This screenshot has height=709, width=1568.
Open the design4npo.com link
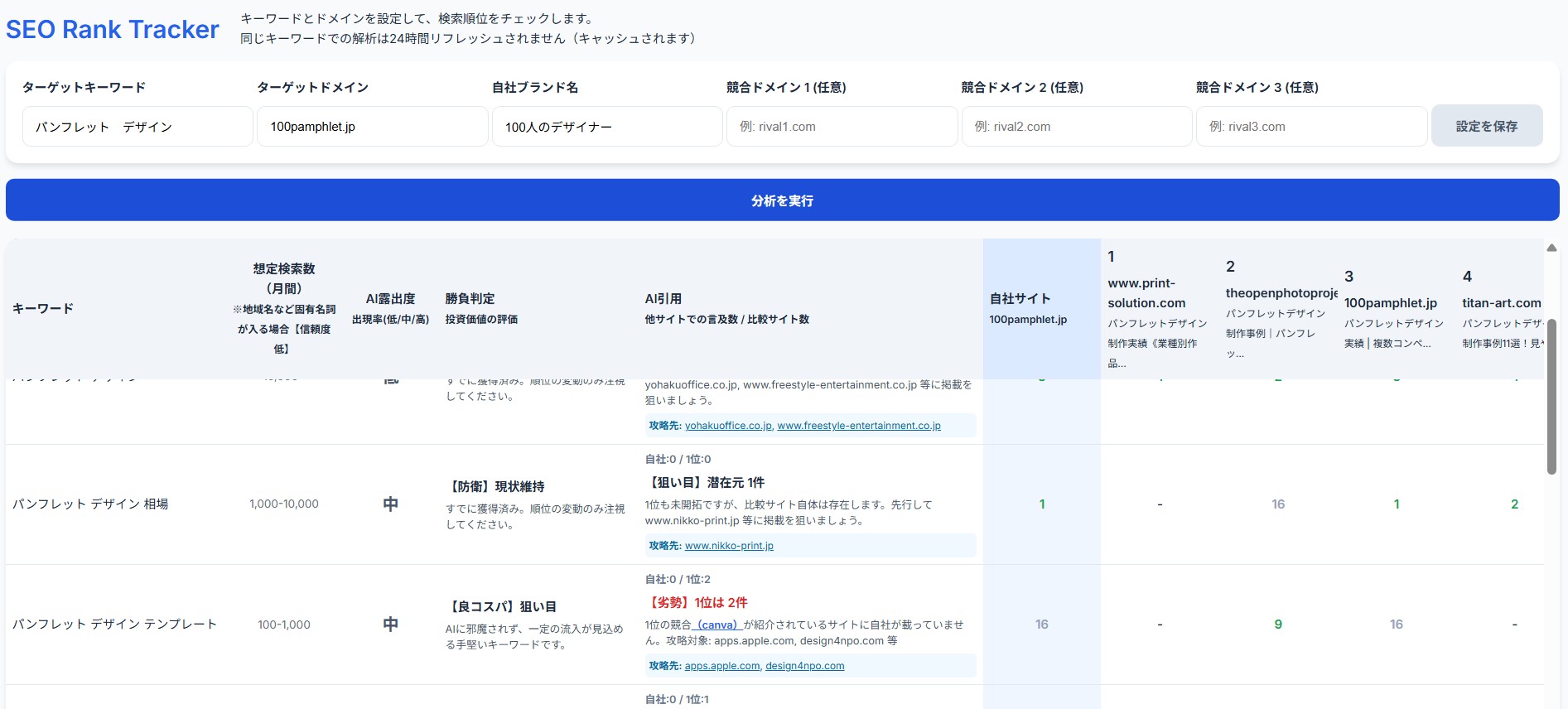[804, 666]
